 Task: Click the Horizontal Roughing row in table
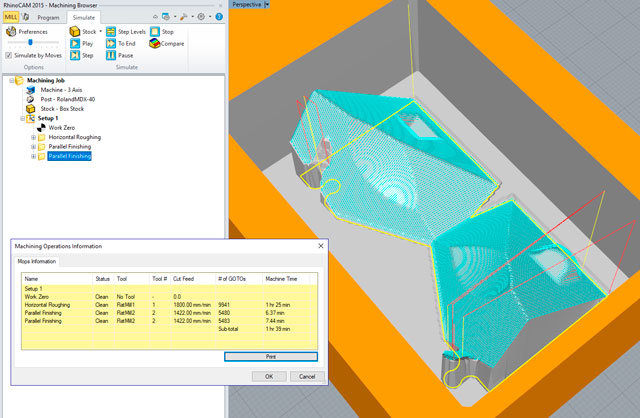(x=169, y=305)
